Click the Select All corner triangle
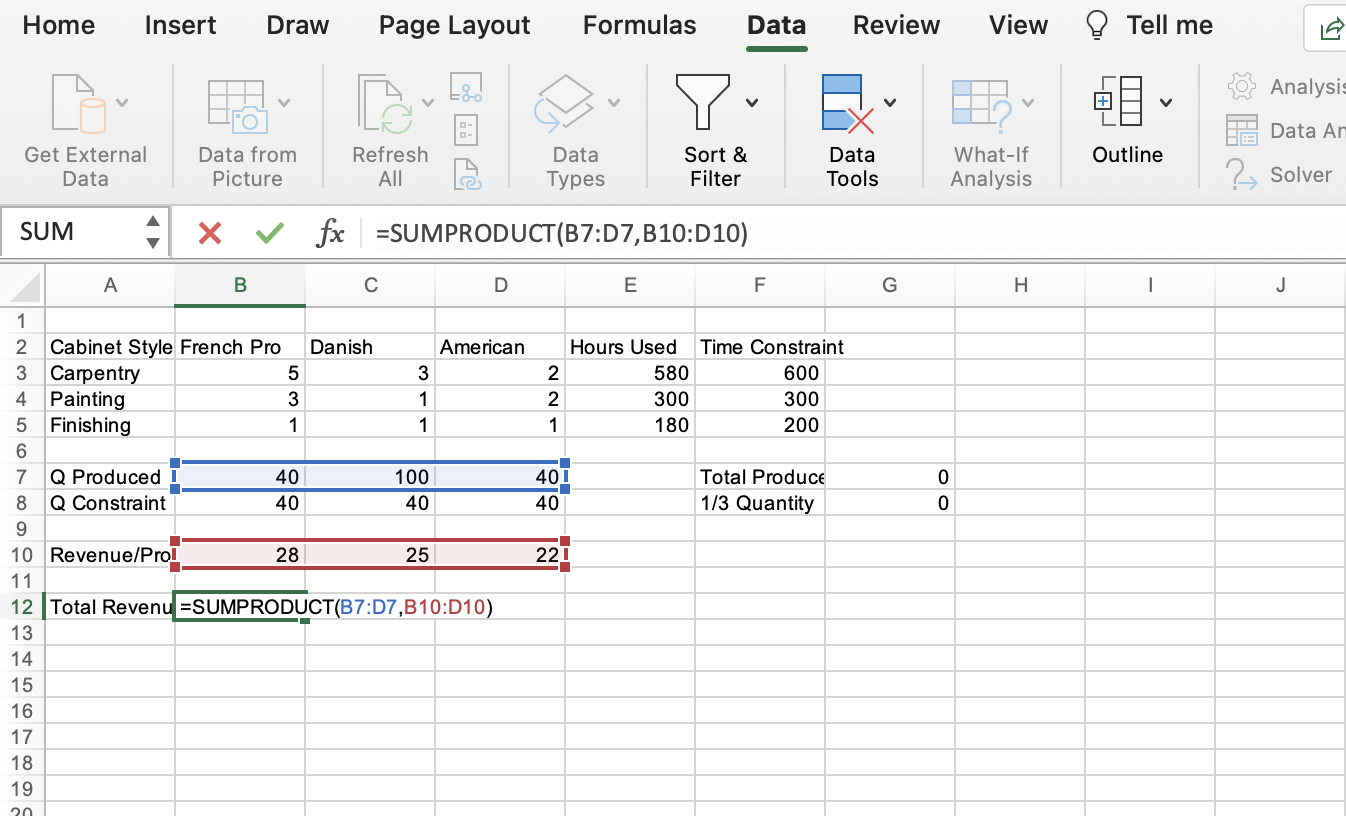 [x=24, y=287]
